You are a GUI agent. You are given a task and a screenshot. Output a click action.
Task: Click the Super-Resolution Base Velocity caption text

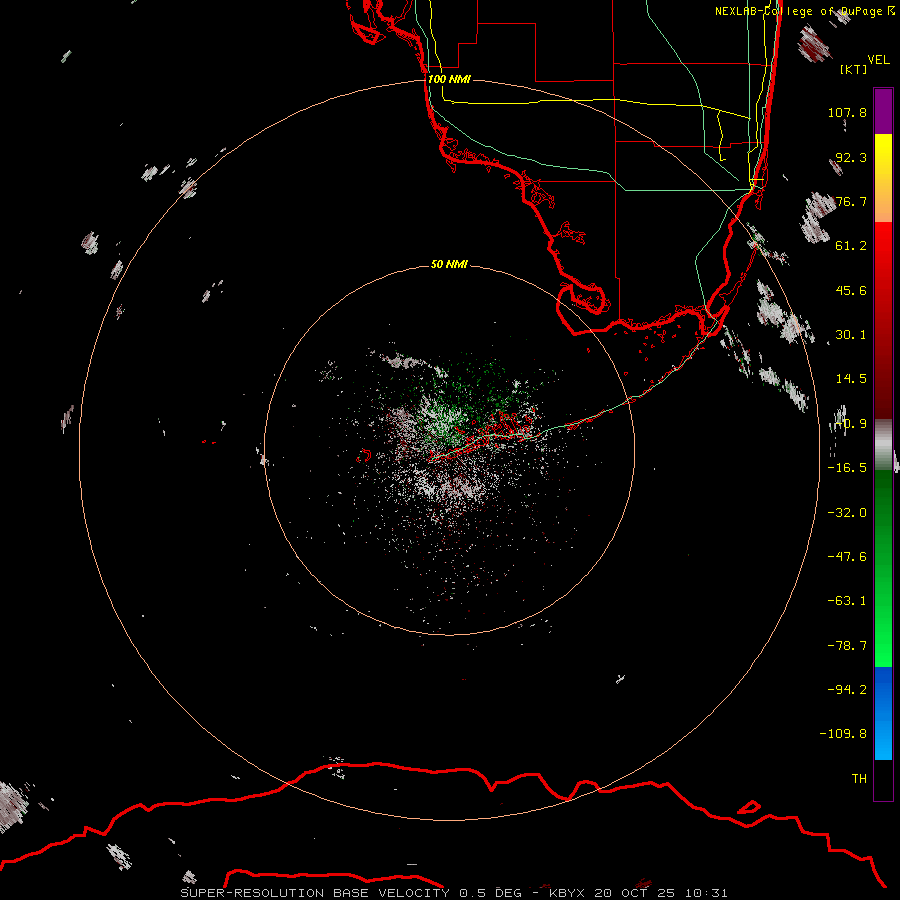point(453,893)
